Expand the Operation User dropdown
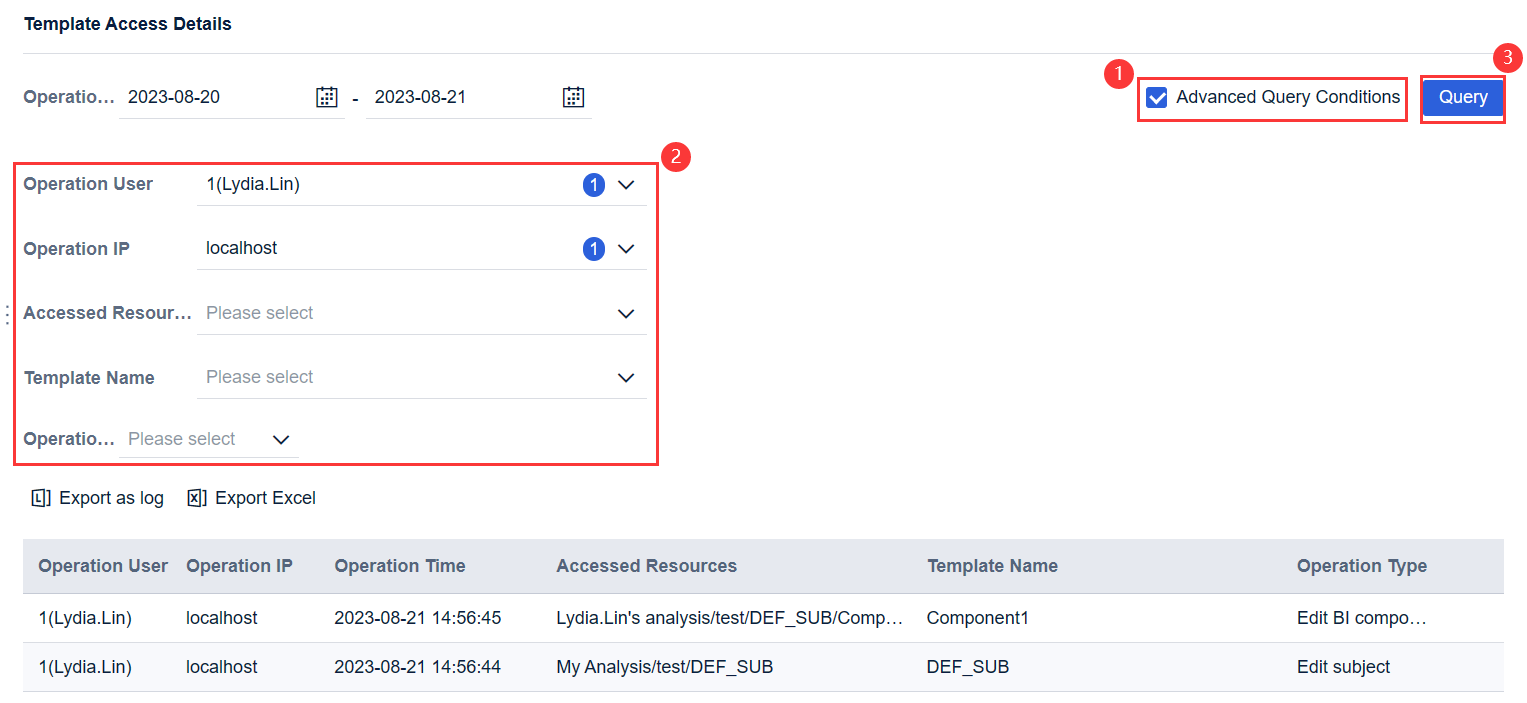This screenshot has height=703, width=1527. (x=626, y=184)
